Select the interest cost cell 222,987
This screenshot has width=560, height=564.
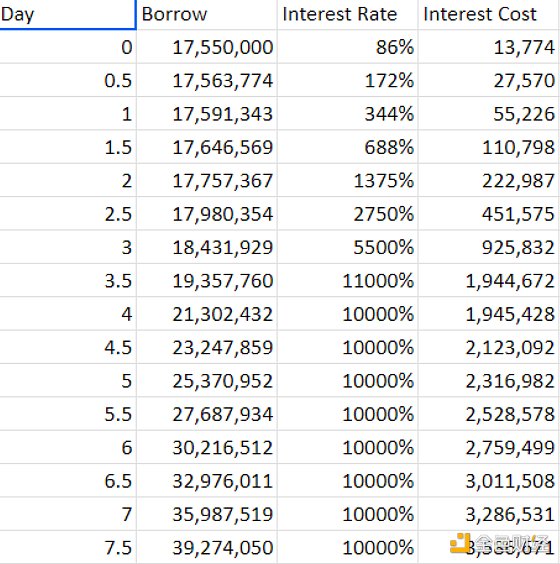[x=488, y=181]
